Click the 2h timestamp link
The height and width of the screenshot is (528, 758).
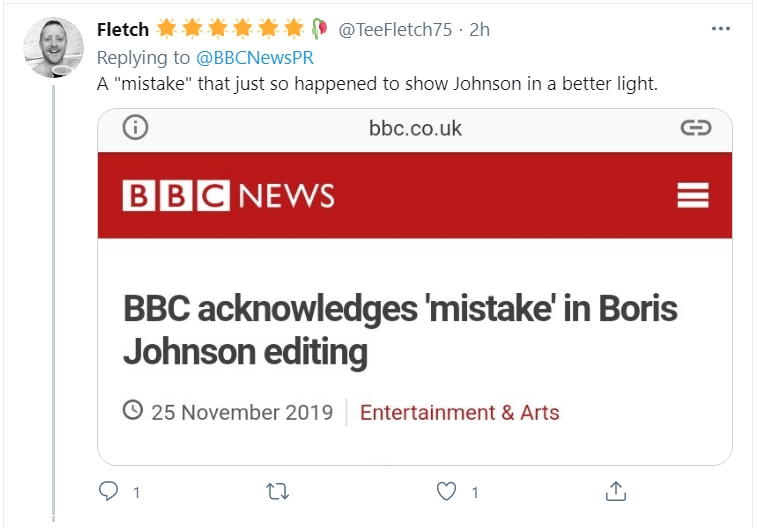click(479, 29)
